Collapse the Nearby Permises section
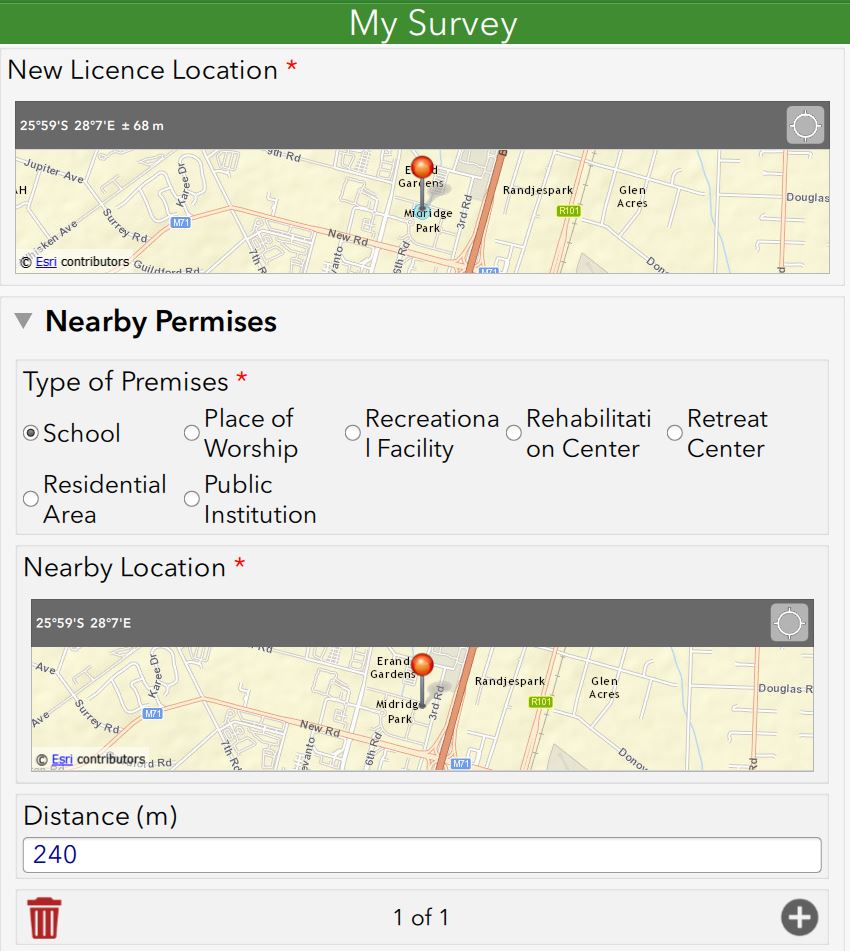850x951 pixels. [x=23, y=322]
